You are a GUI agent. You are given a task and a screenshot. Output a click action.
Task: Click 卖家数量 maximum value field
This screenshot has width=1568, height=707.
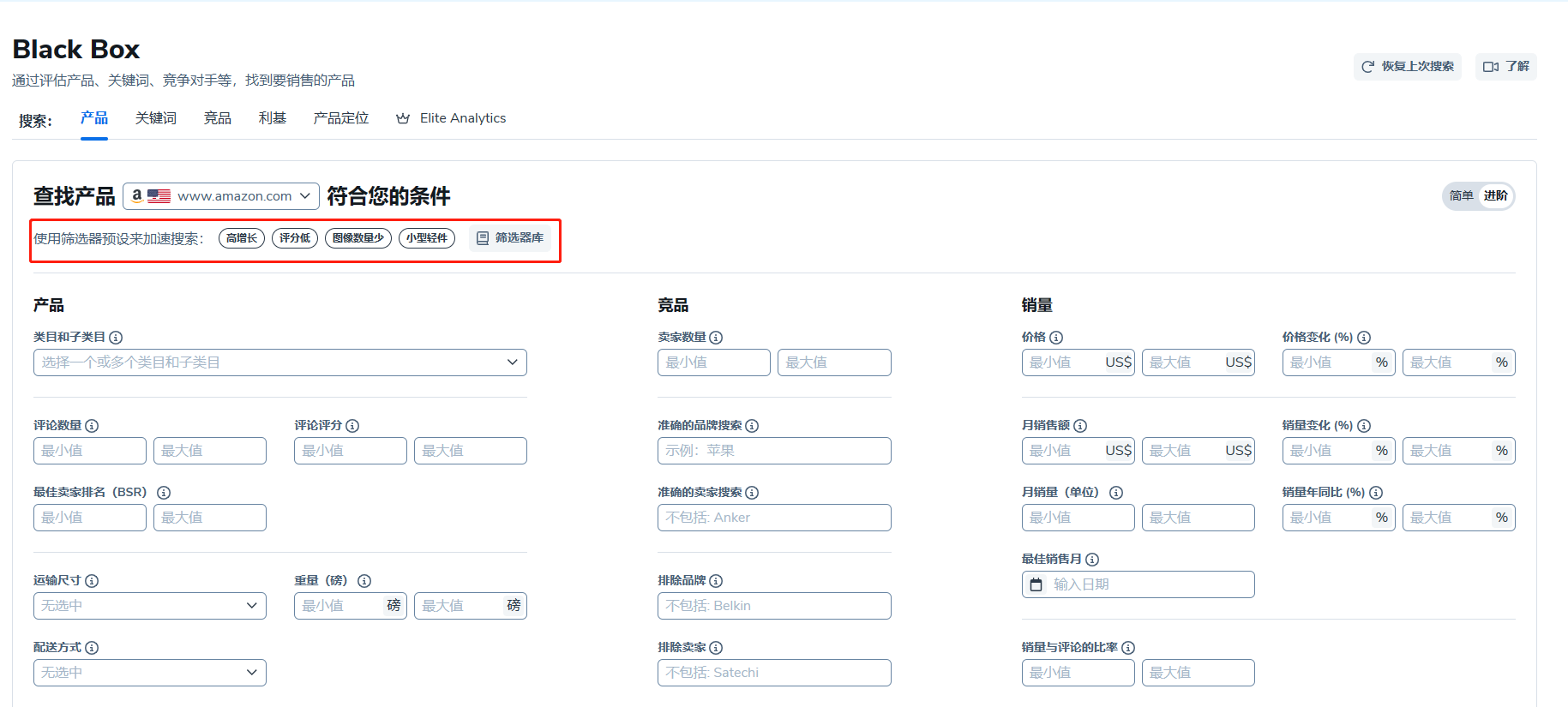coord(834,362)
